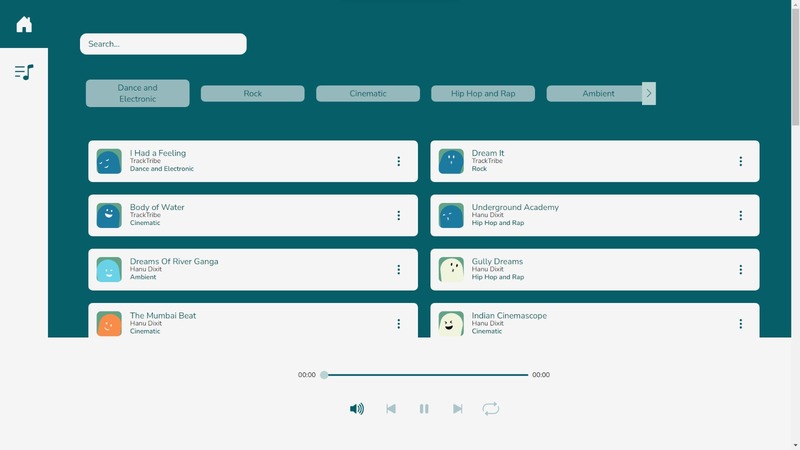Pause the current playback

click(x=424, y=409)
